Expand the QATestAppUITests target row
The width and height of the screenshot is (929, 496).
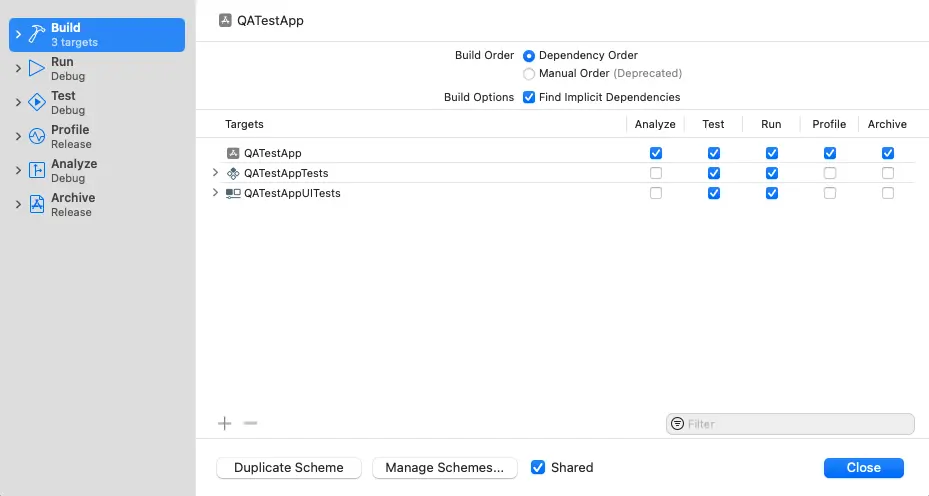pos(215,193)
